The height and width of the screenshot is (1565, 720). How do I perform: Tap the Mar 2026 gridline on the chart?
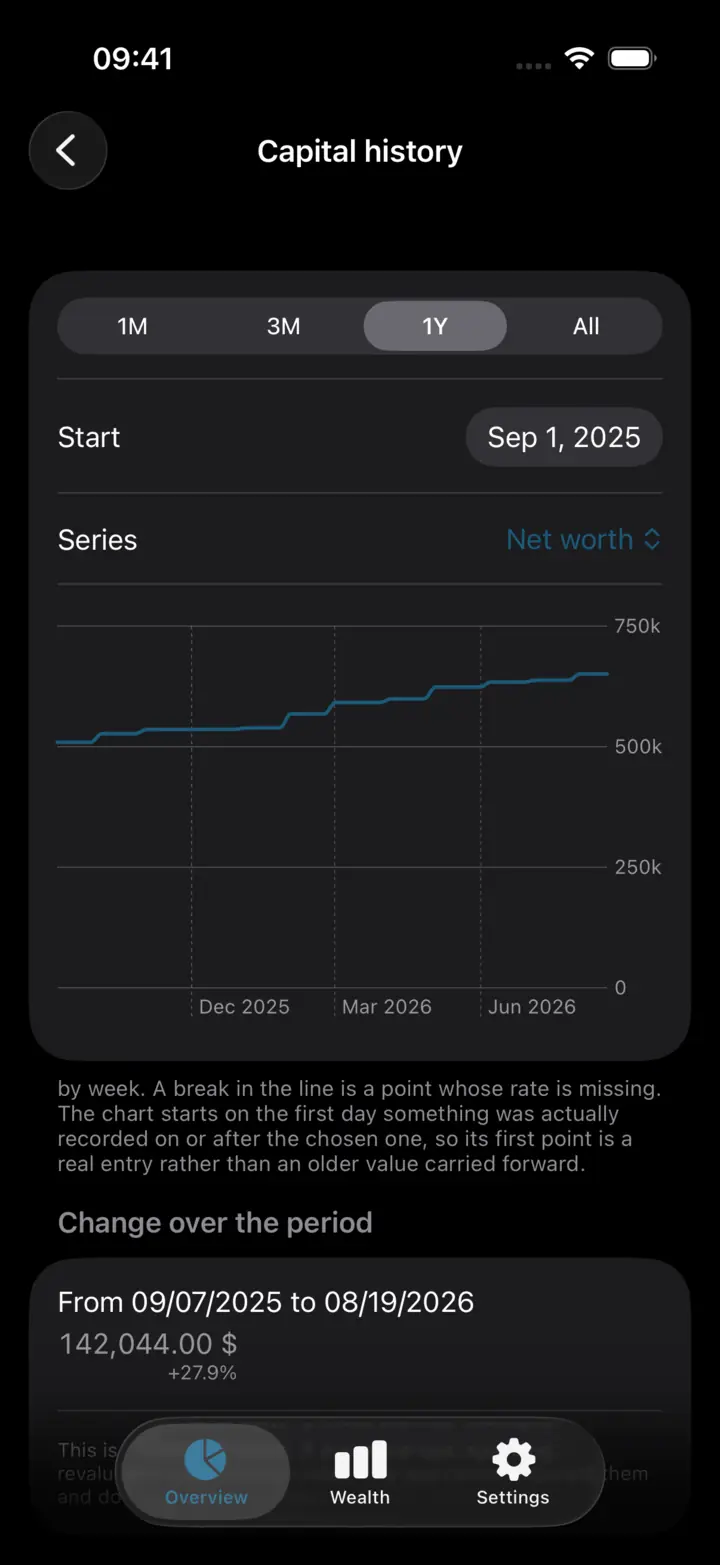334,806
